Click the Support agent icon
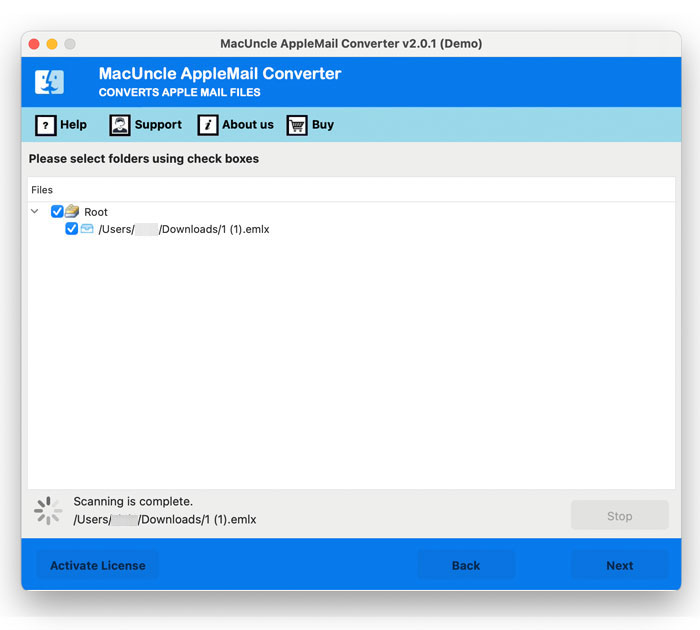 pyautogui.click(x=120, y=125)
